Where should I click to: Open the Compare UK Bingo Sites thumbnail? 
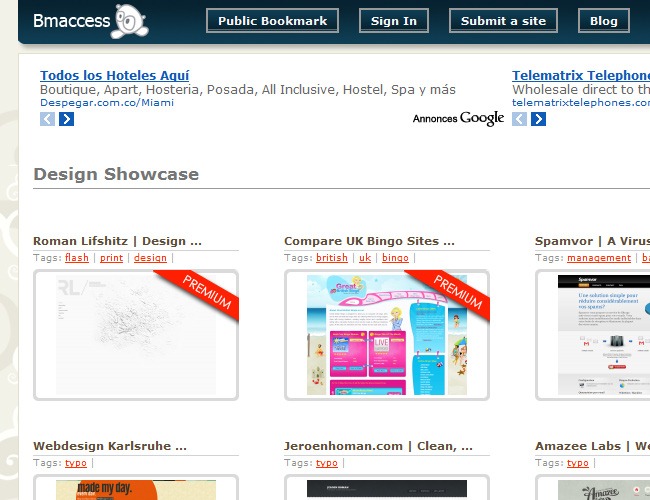click(387, 335)
